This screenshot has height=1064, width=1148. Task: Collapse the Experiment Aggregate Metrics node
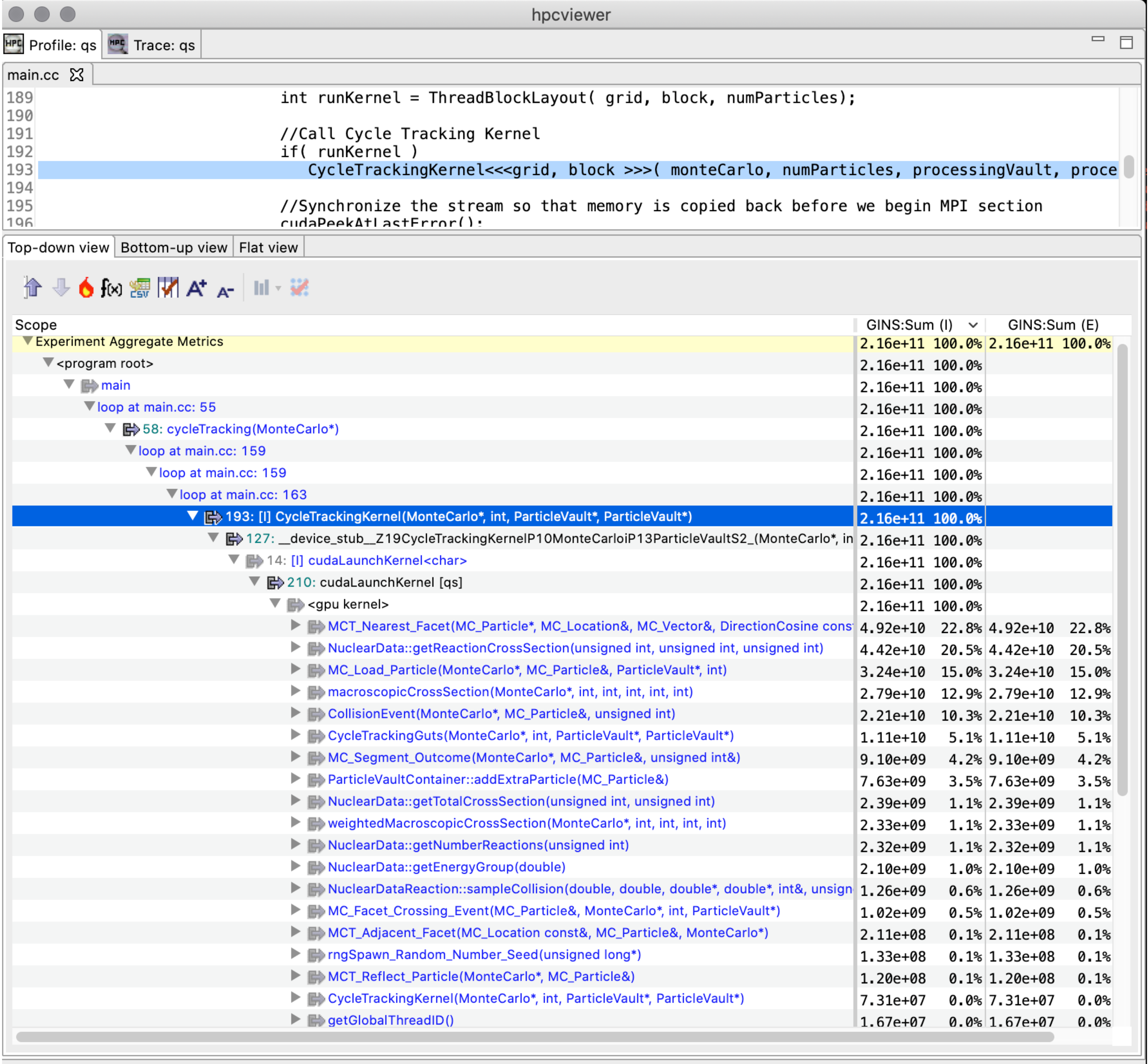pyautogui.click(x=27, y=341)
